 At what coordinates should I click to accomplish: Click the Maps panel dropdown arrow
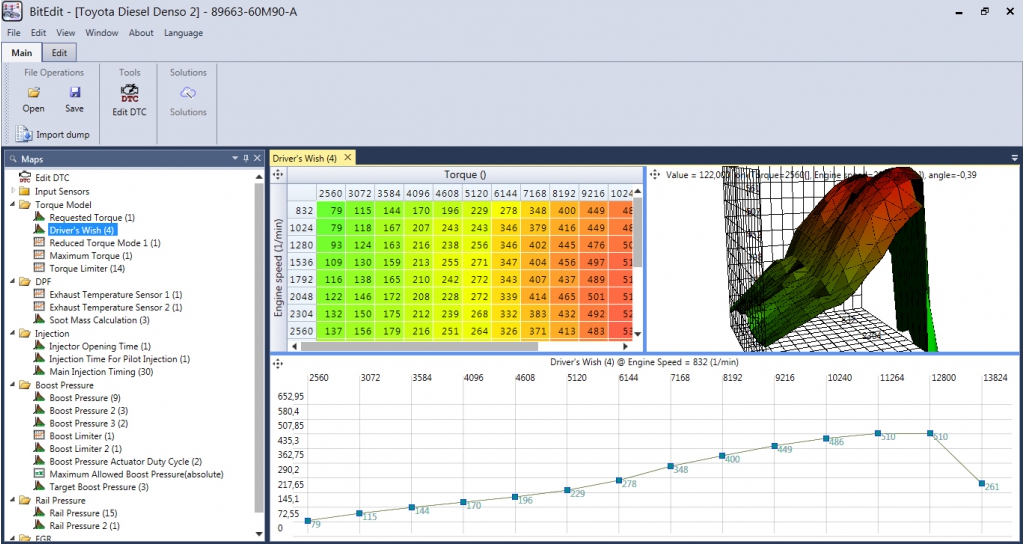point(236,158)
